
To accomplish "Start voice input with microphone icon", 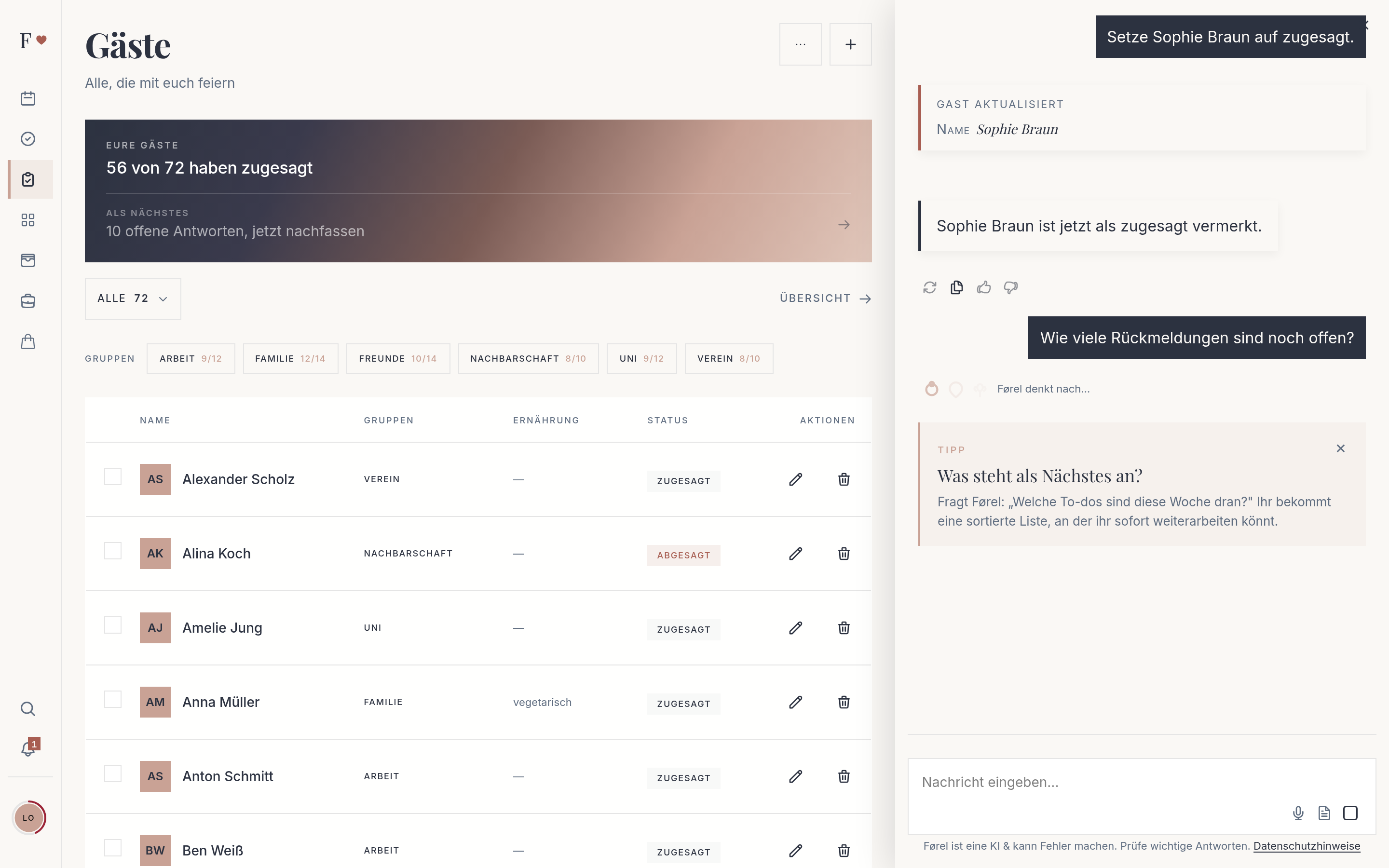I will click(x=1298, y=813).
